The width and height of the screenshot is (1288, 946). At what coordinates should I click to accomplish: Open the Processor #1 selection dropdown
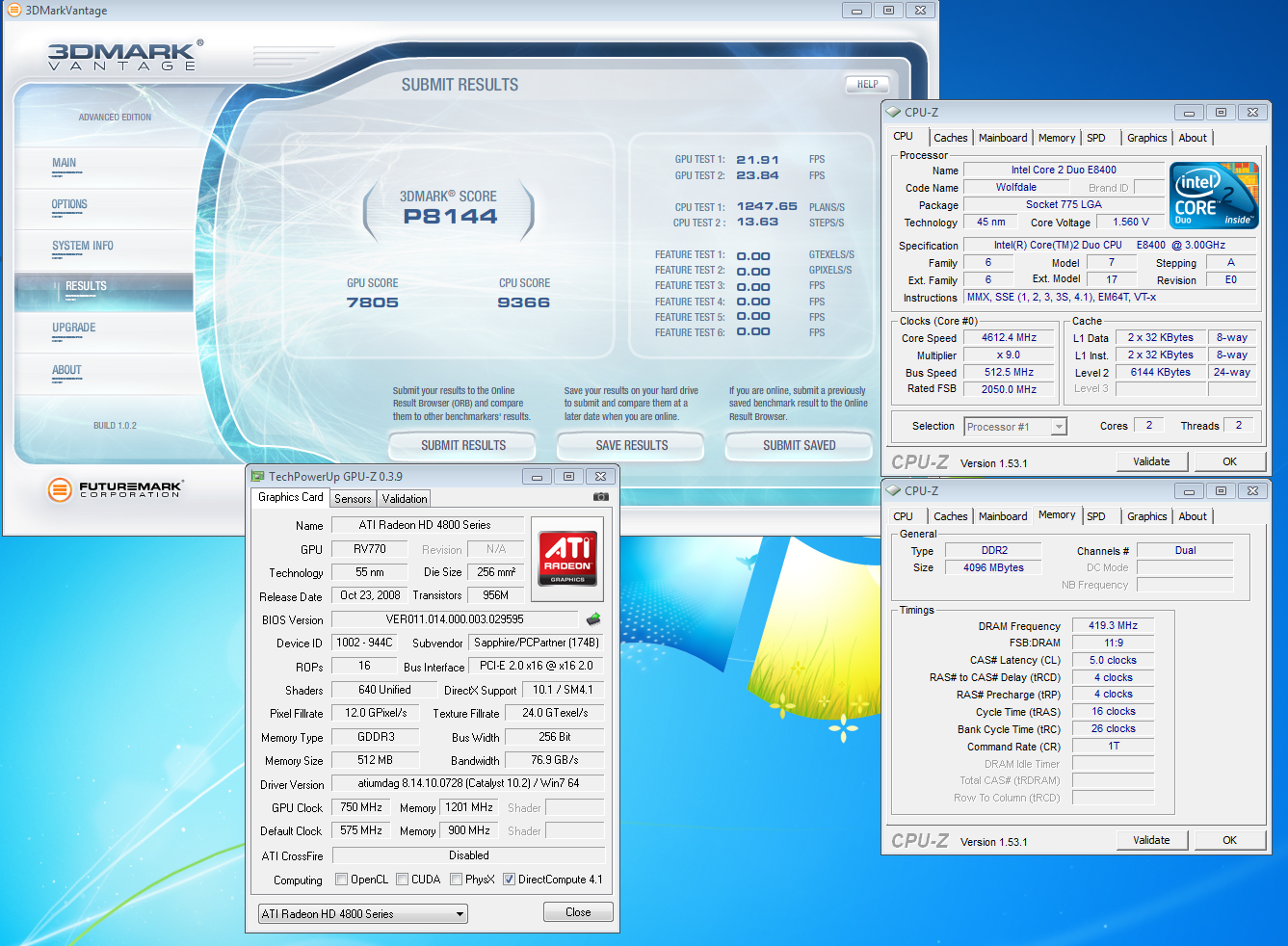click(x=1016, y=427)
